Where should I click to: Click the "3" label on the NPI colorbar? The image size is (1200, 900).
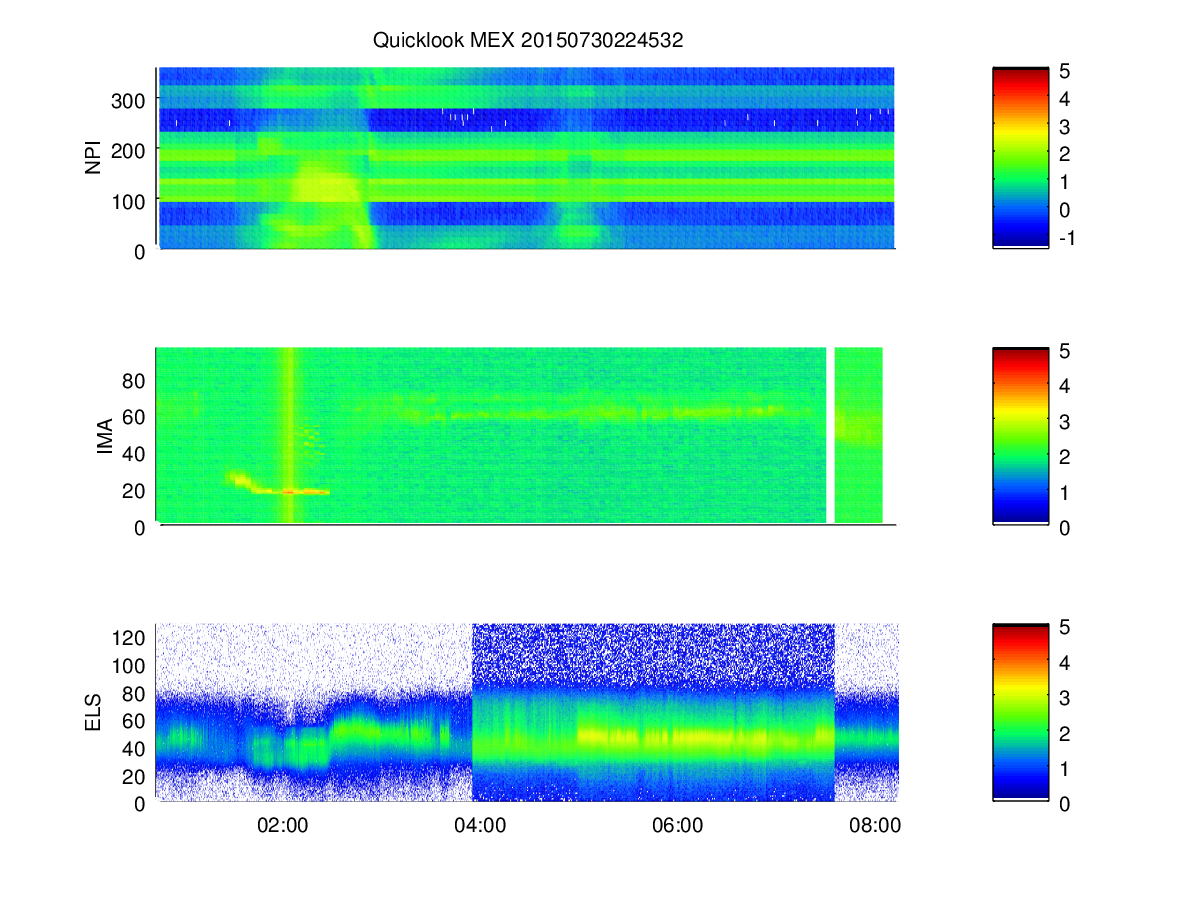(x=1065, y=127)
